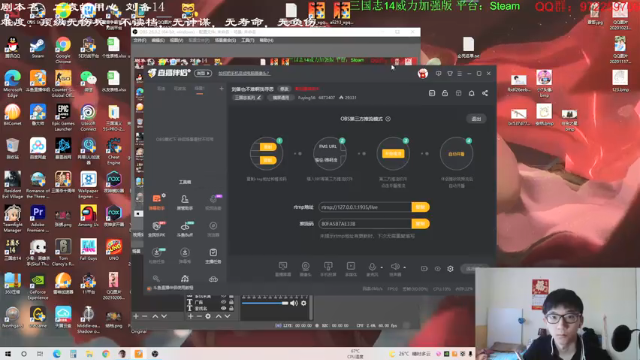Screen dimensions: 640x360
Task: Open the 主播任务 task icon in the toolbox
Action: tap(213, 256)
